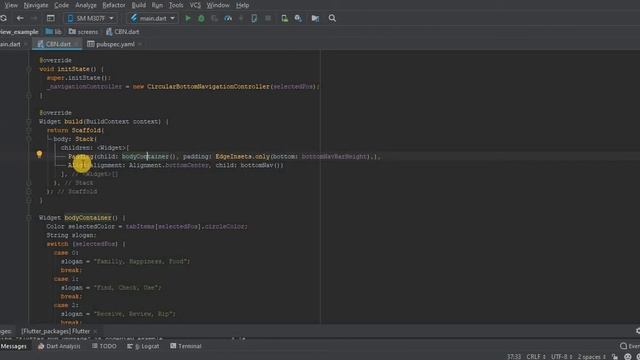Open the Messages tool window
The height and width of the screenshot is (360, 640).
click(13, 346)
